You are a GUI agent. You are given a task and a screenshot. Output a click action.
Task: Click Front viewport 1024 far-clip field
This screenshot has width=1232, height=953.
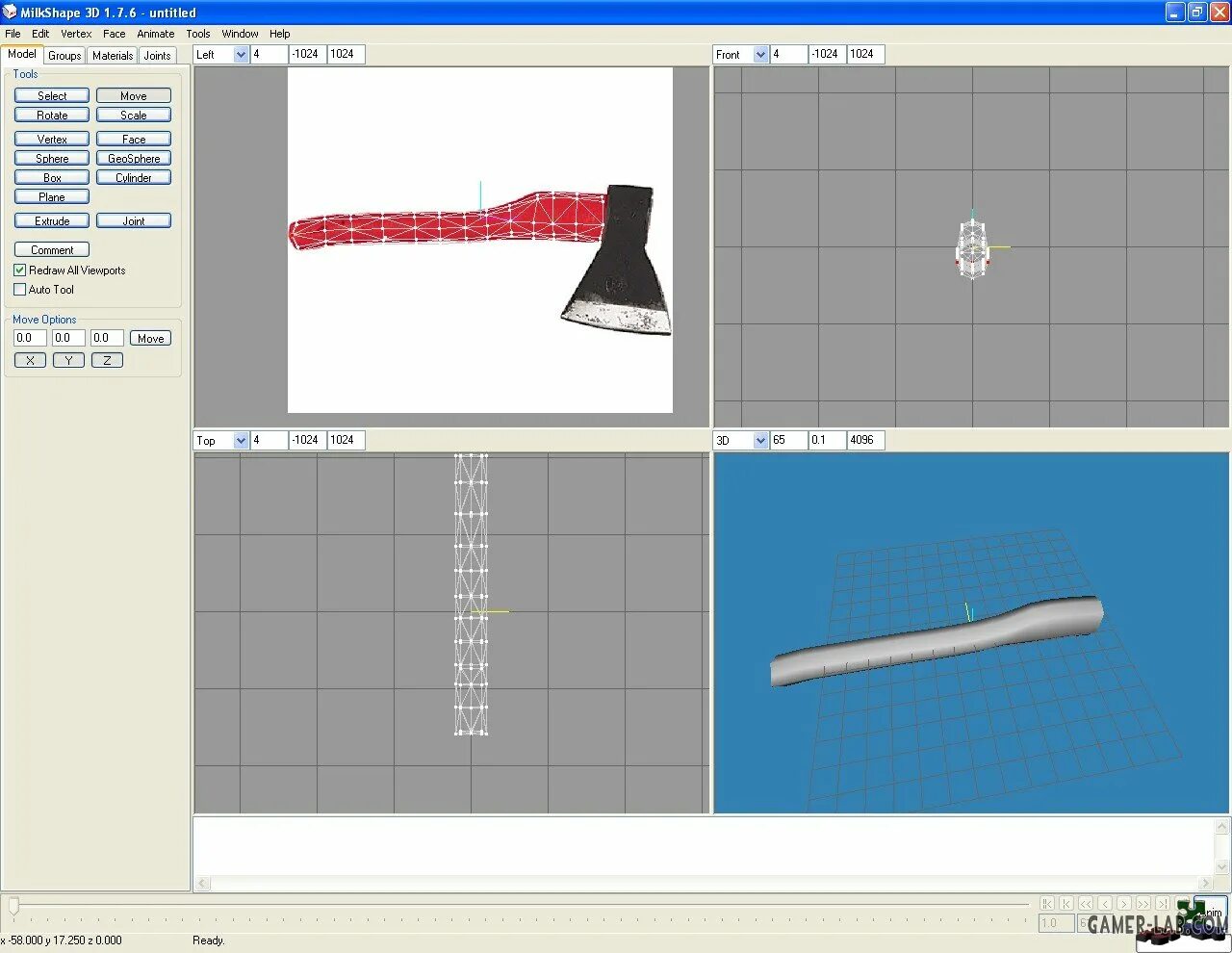coord(865,54)
